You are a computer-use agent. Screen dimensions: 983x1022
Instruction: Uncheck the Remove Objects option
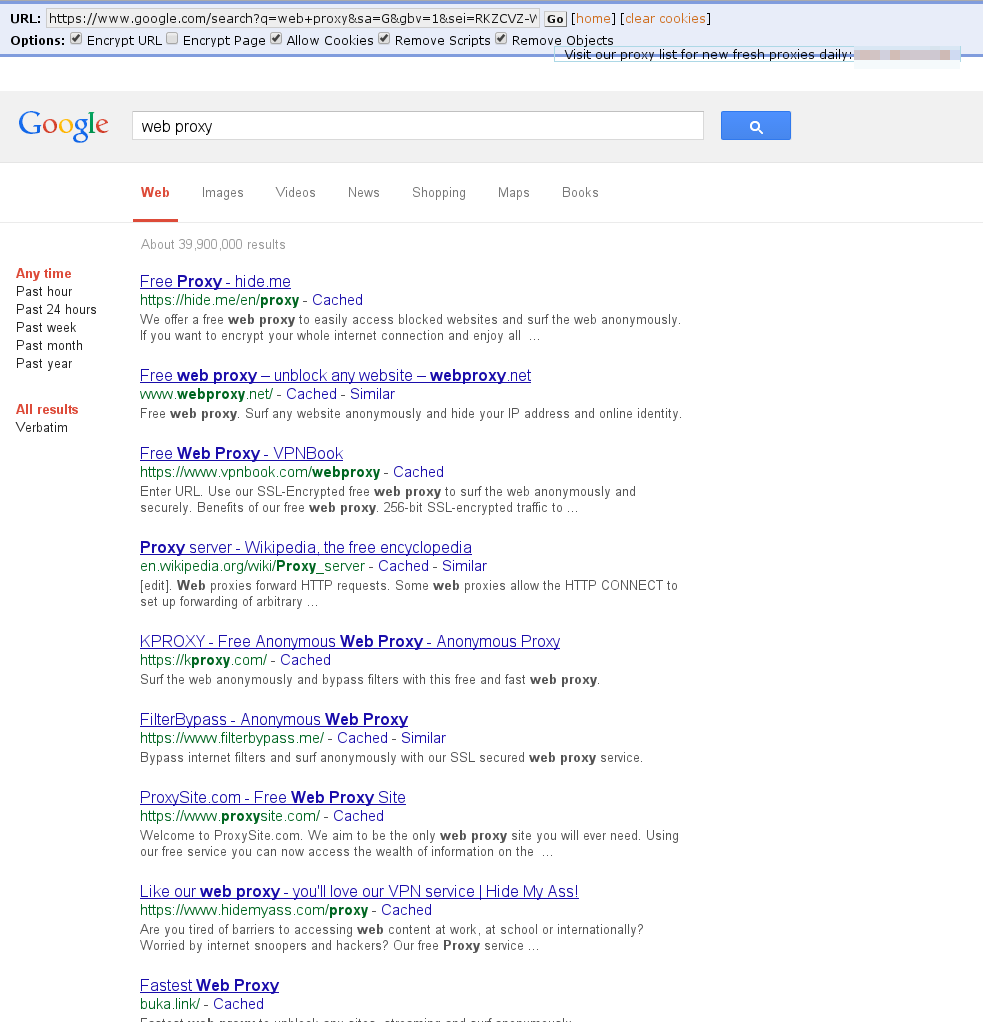[501, 39]
